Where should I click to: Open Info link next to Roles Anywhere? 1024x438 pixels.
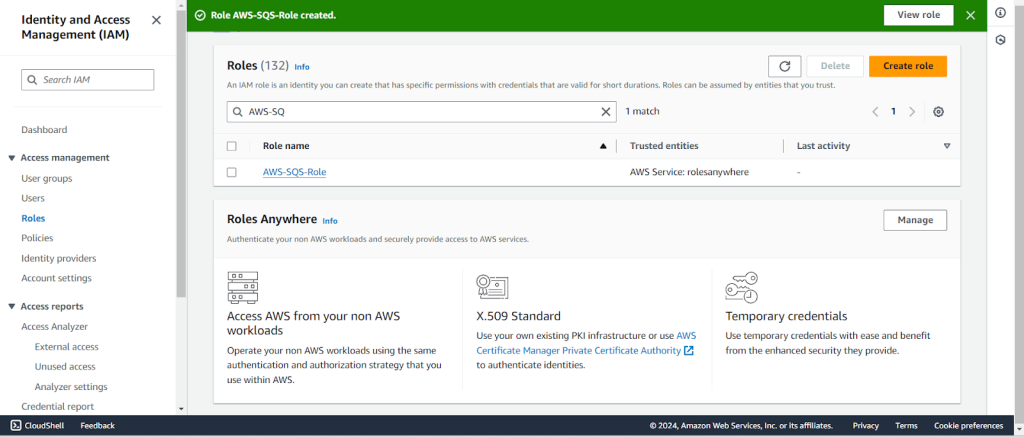pyautogui.click(x=330, y=221)
